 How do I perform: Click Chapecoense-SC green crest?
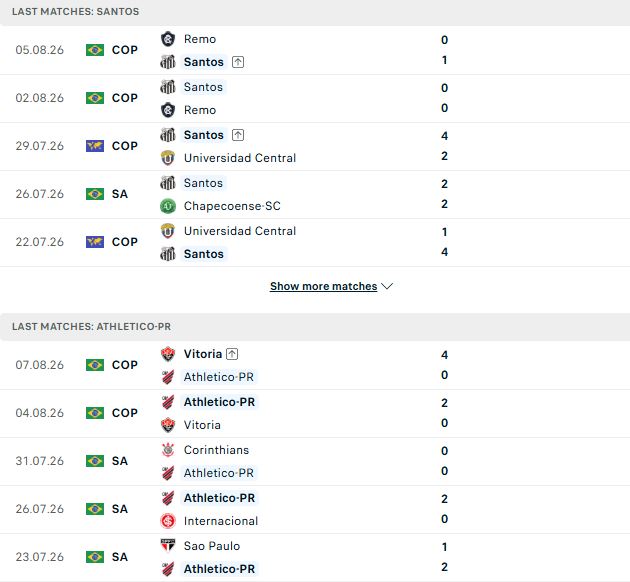(x=168, y=206)
